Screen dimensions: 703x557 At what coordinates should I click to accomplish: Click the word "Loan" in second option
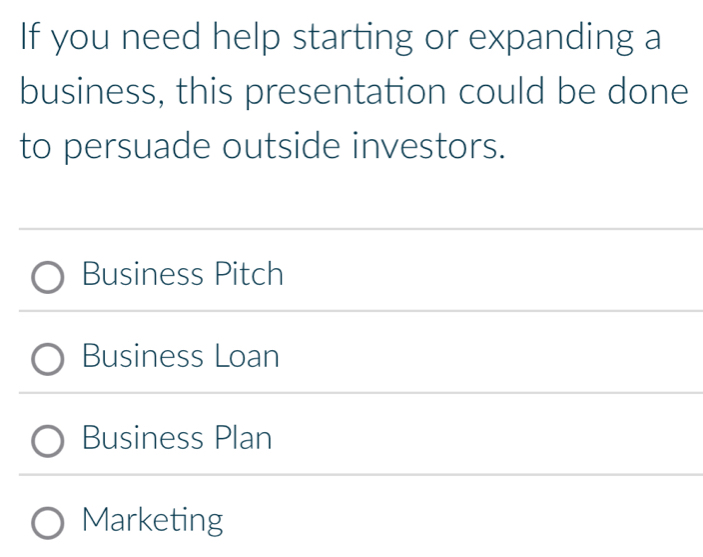coord(246,357)
